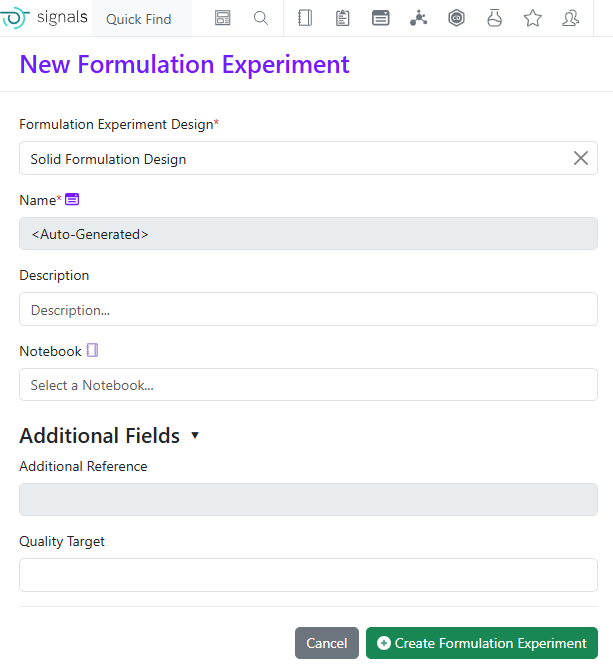Click the purple icon beside Name label
This screenshot has height=667, width=613.
pyautogui.click(x=72, y=199)
